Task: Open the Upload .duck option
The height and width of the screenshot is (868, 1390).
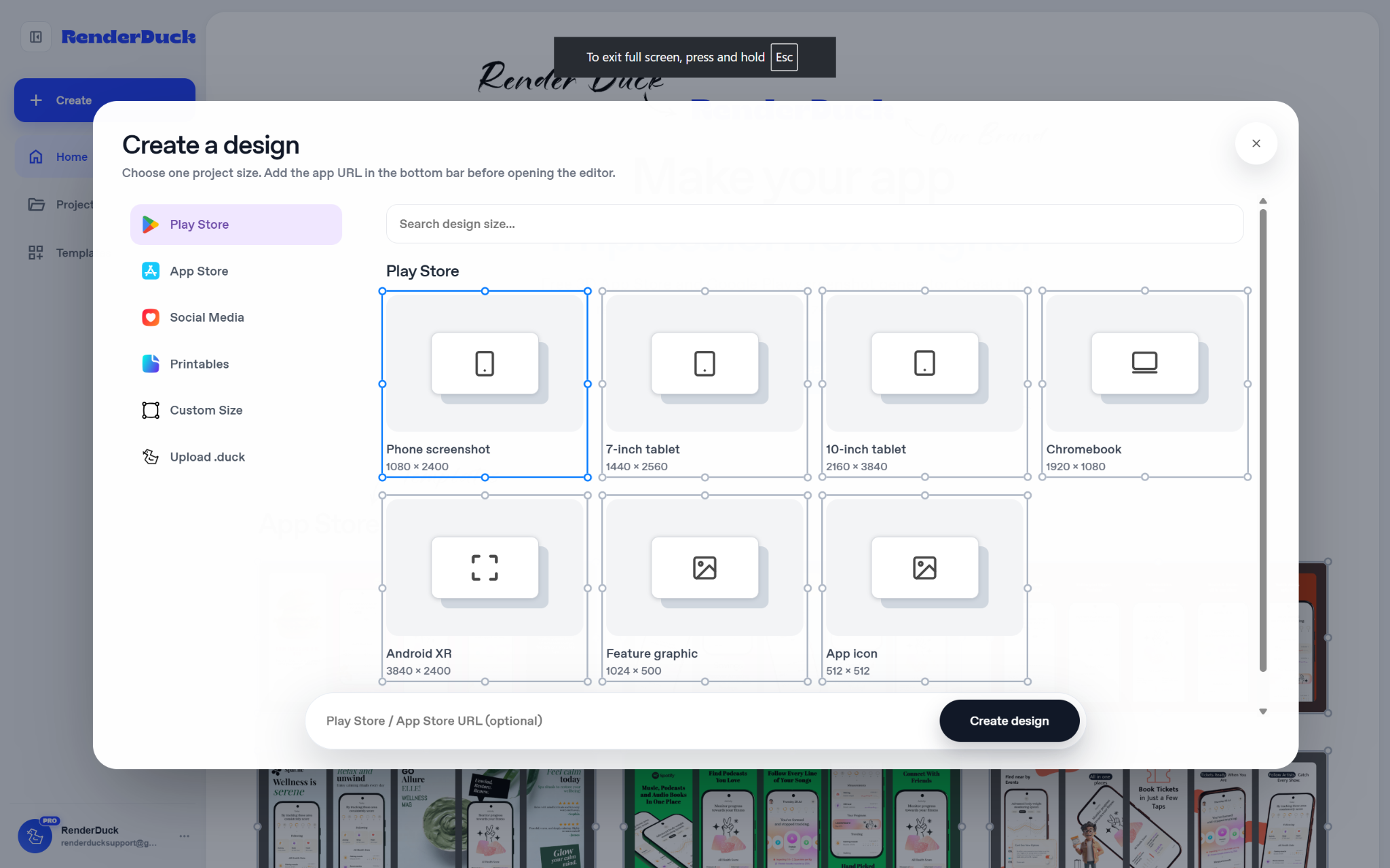Action: click(x=236, y=457)
